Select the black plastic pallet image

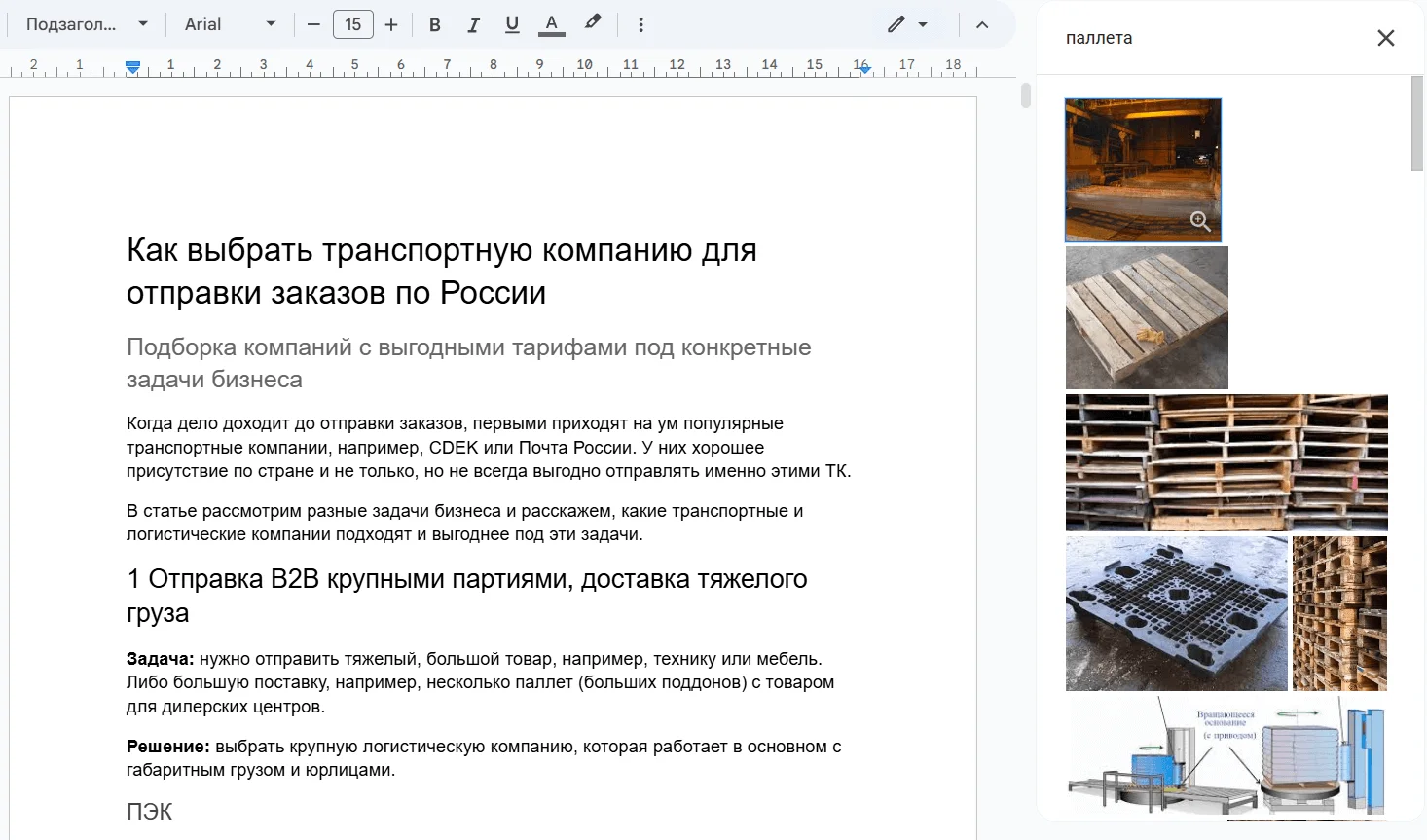[x=1176, y=613]
